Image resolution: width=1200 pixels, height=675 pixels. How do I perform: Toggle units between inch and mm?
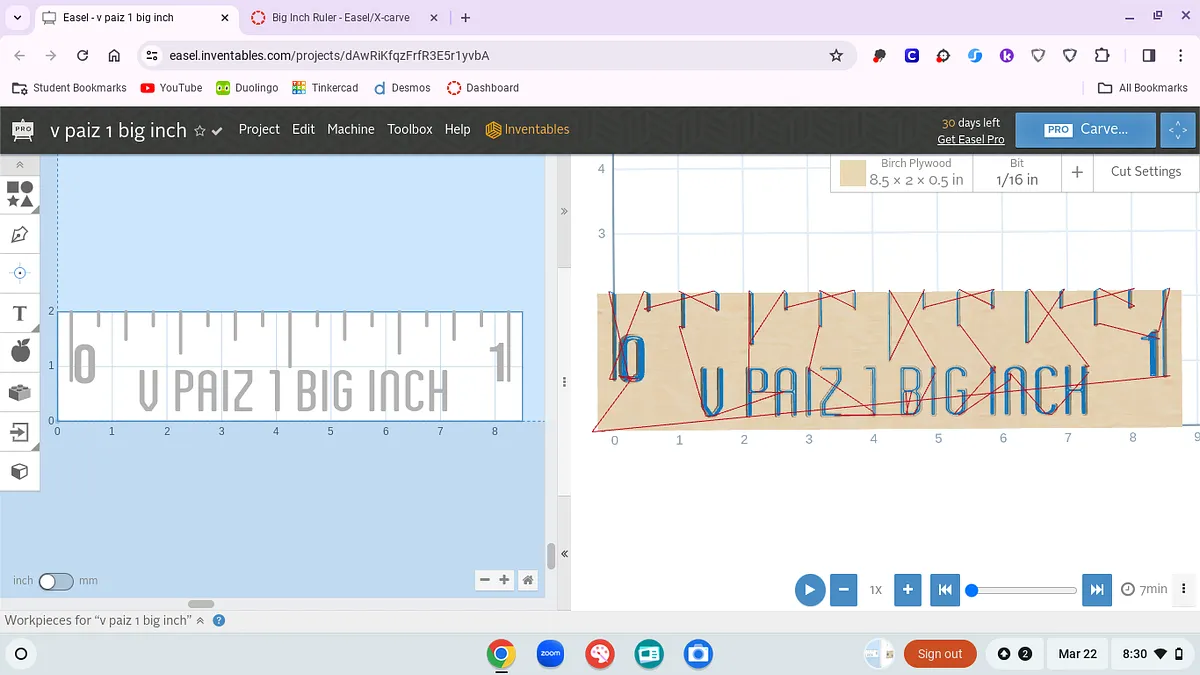pos(56,581)
